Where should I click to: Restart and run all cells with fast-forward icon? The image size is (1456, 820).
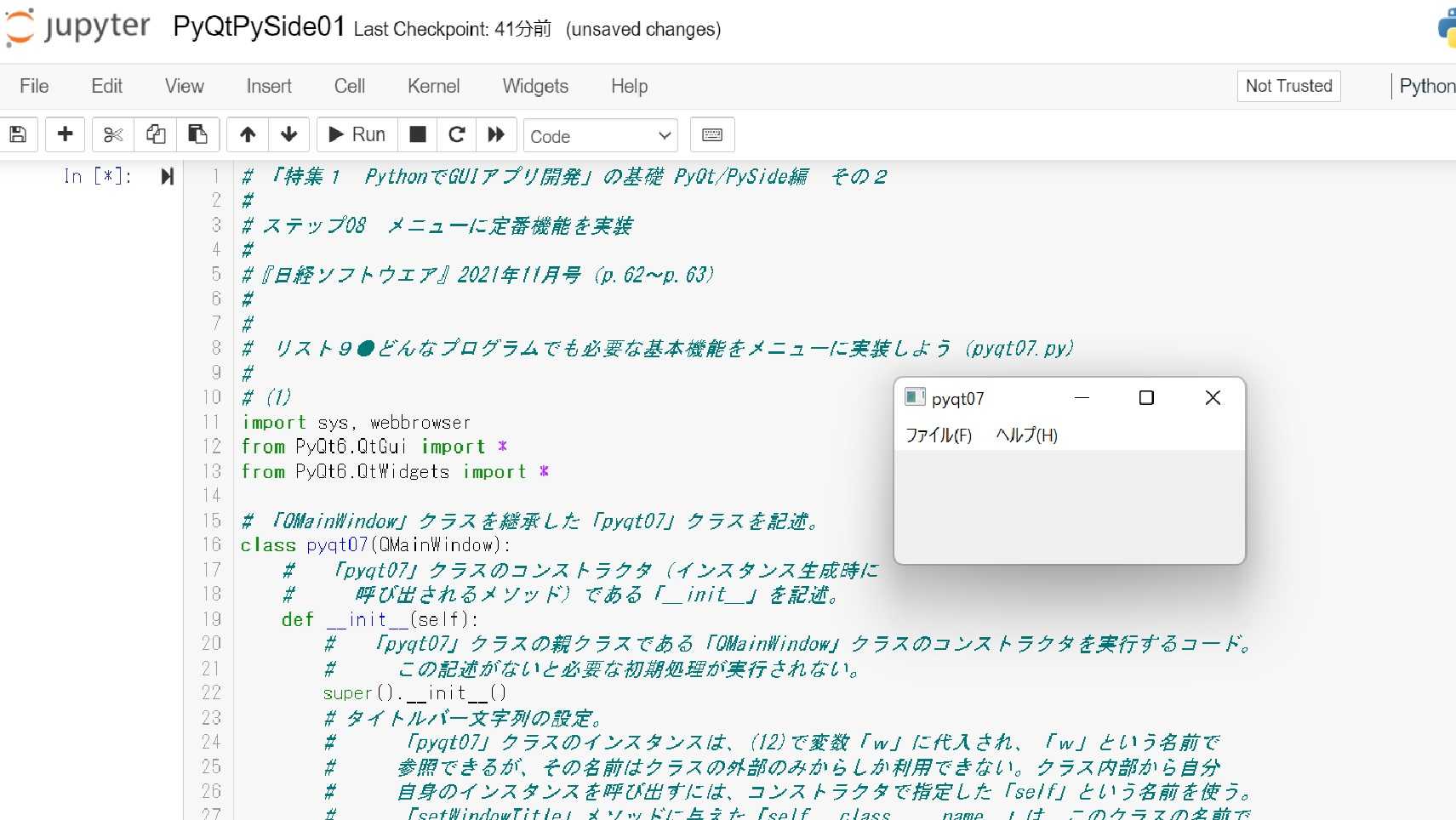(496, 134)
